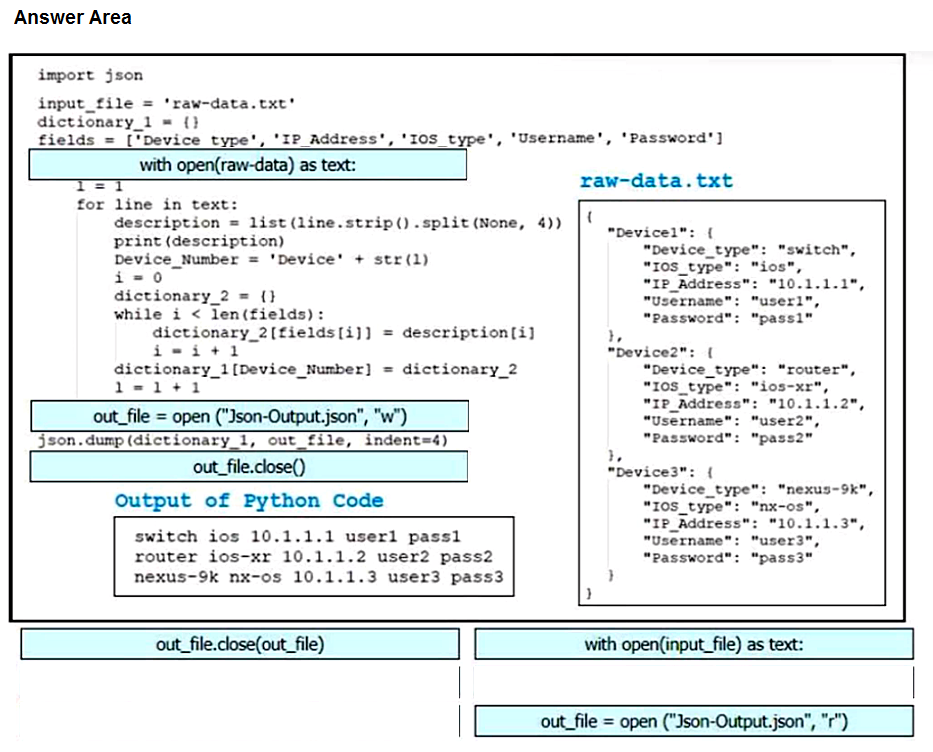The width and height of the screenshot is (933, 752).
Task: Click the 'router ios-xr 10.1.1.2 user2 pass2' output row
Action: coord(314,557)
